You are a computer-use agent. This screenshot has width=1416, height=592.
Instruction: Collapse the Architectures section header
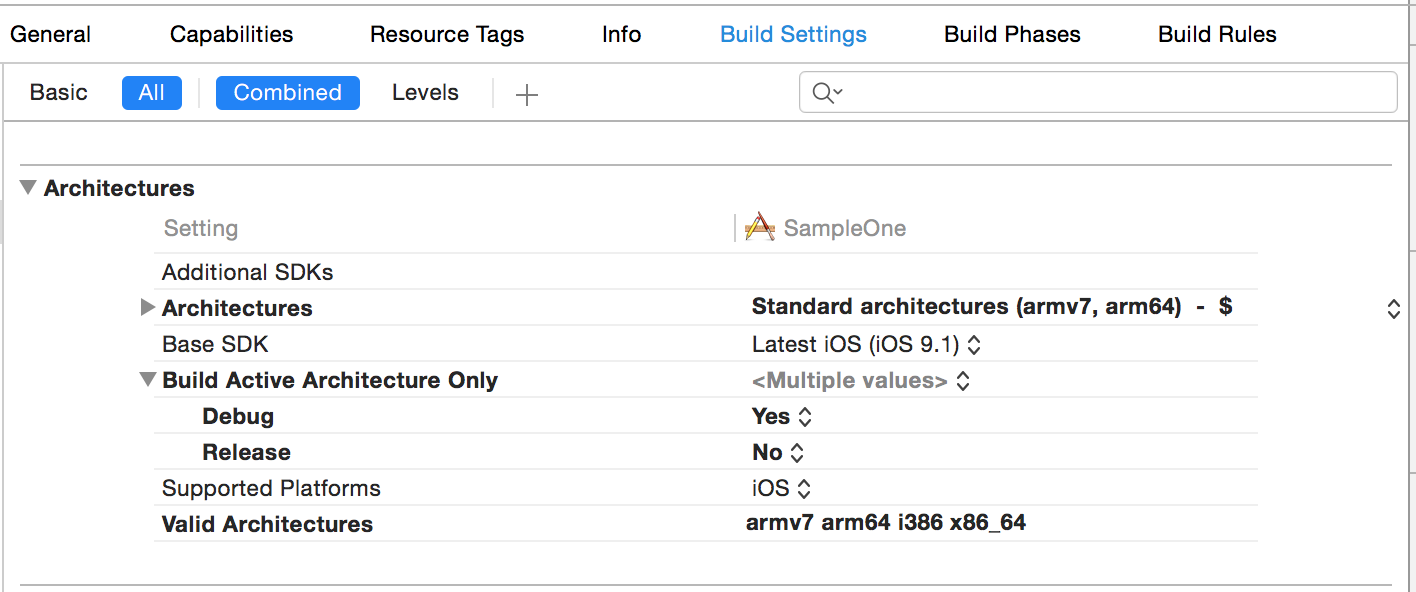28,187
